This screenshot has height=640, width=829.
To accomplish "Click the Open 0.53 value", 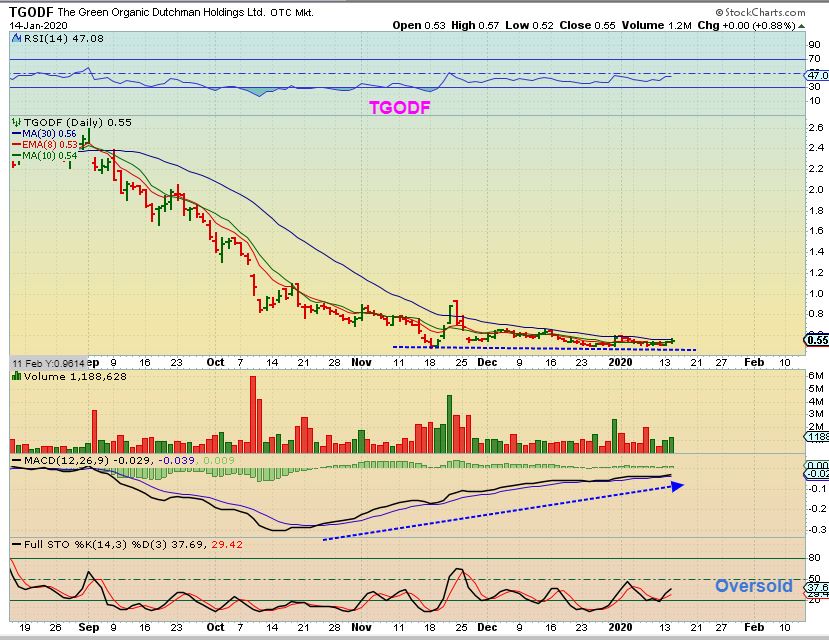I will 419,25.
